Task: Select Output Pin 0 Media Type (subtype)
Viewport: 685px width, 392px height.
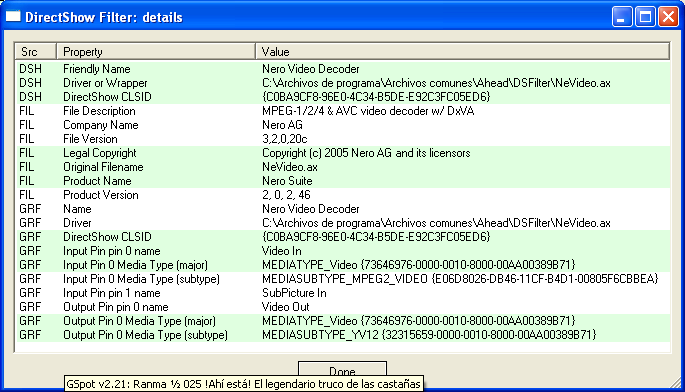Action: pyautogui.click(x=145, y=335)
